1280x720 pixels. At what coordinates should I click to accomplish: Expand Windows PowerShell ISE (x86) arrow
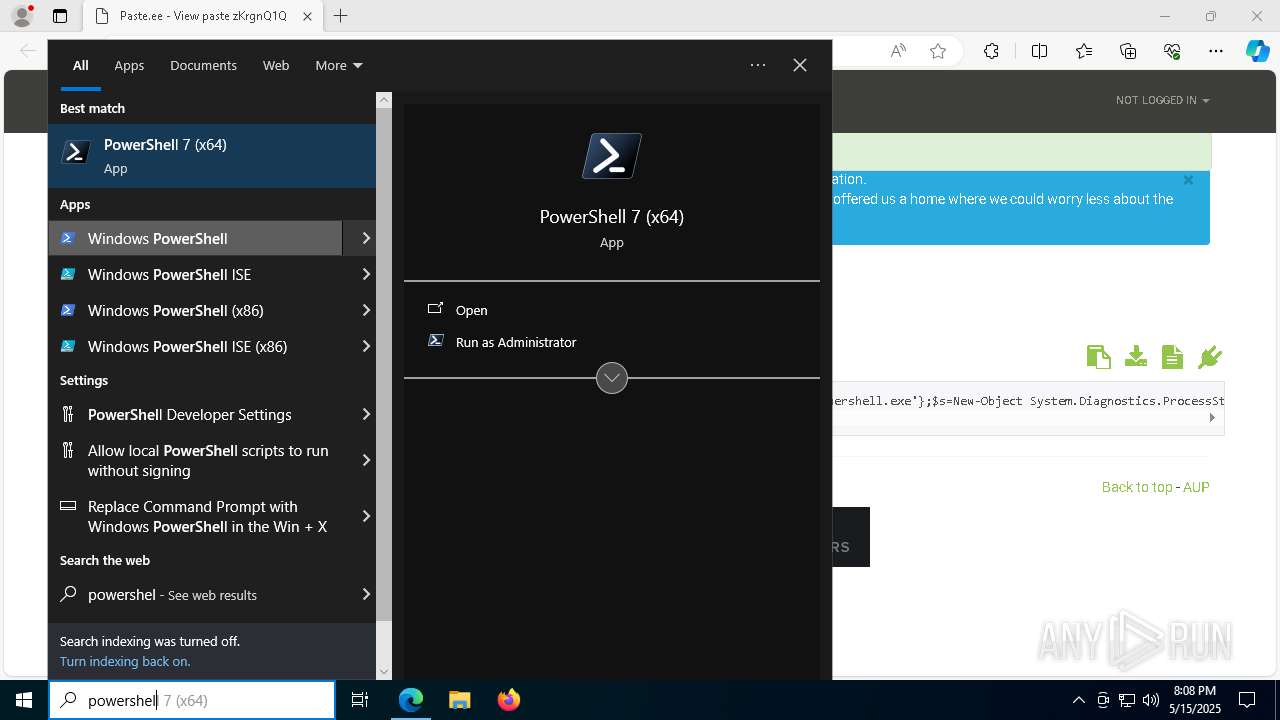[x=366, y=346]
